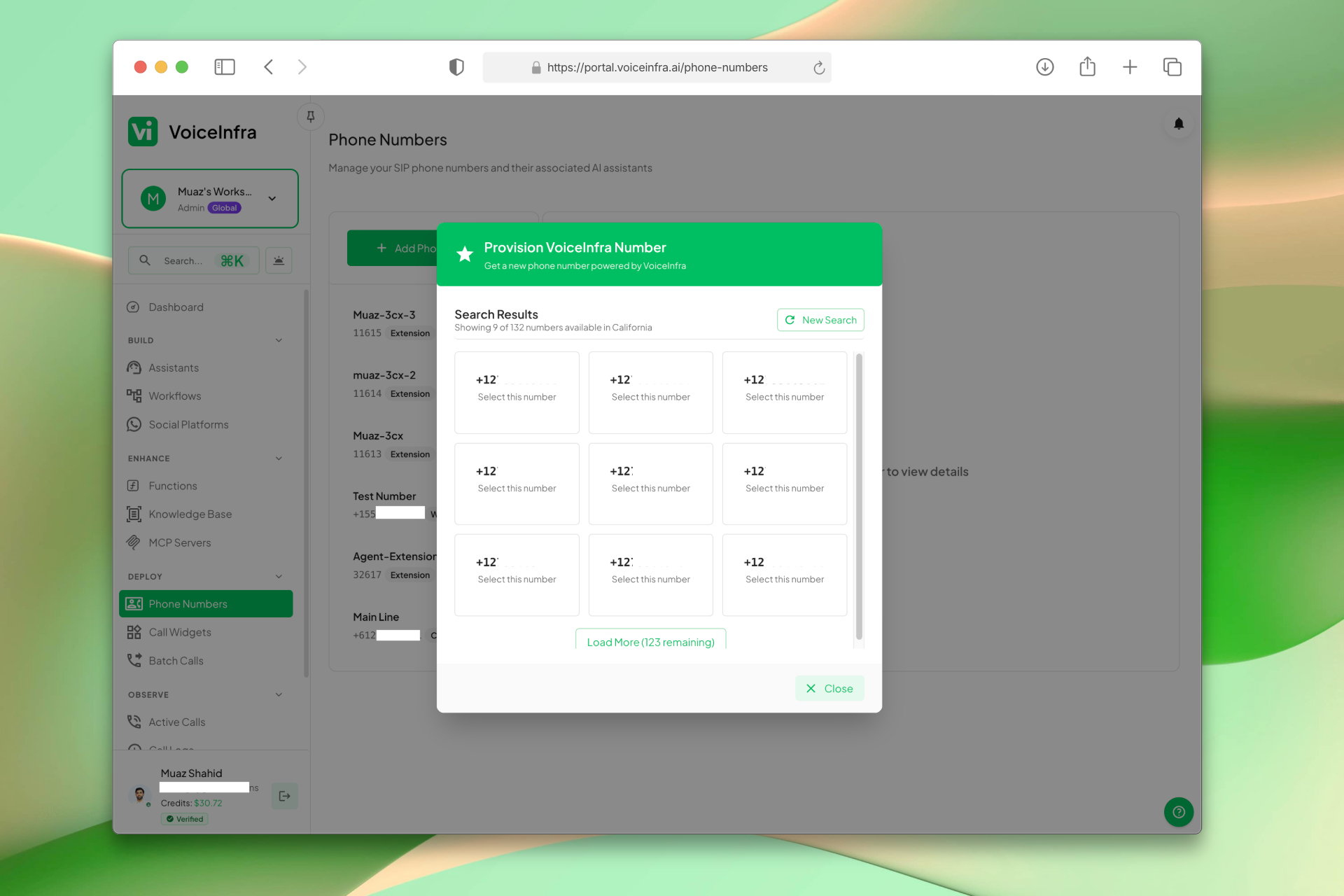Select the bottom-right number card in results
Screen dimensions: 1344x896
click(785, 575)
